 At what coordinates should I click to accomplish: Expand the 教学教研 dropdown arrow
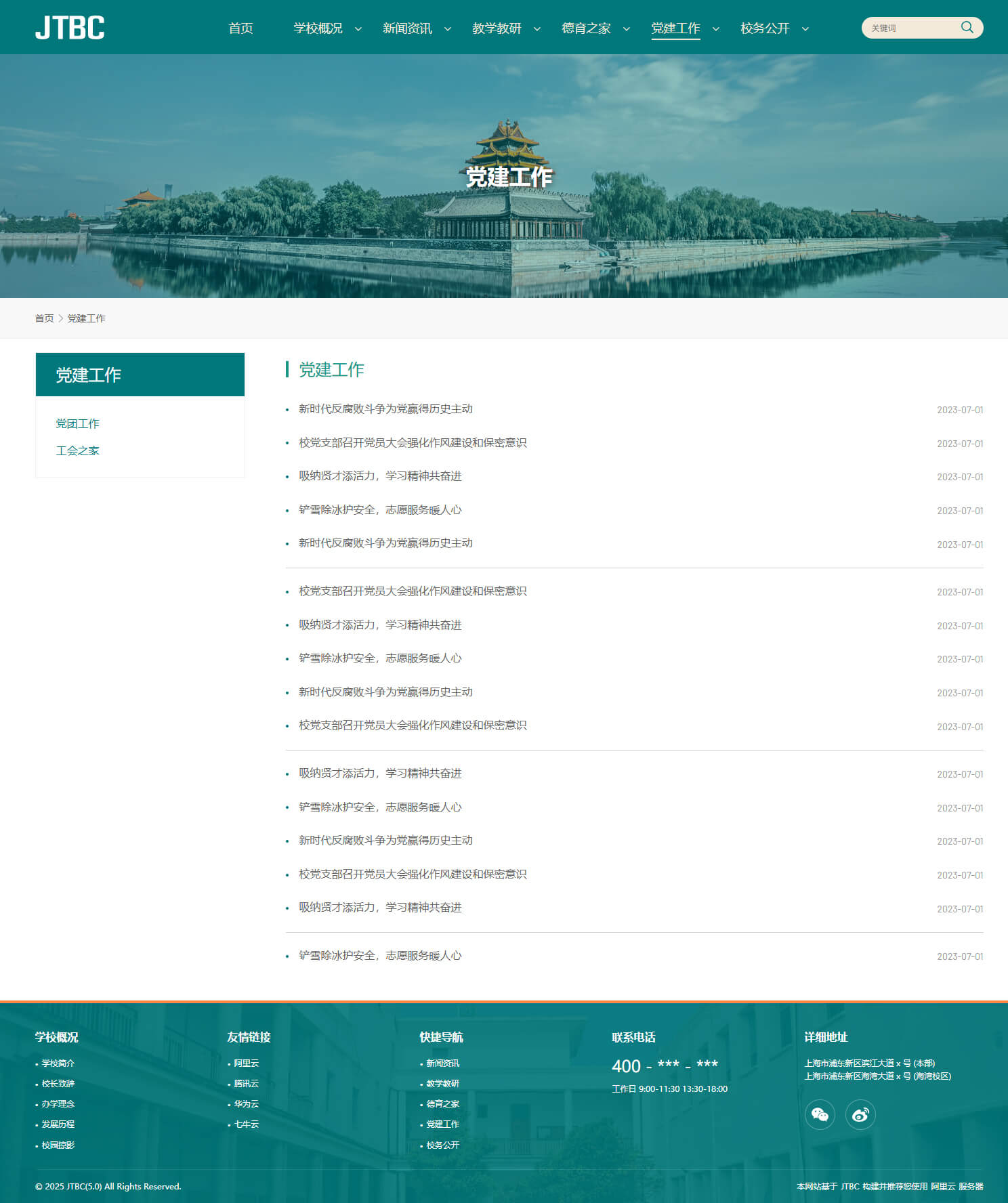537,29
